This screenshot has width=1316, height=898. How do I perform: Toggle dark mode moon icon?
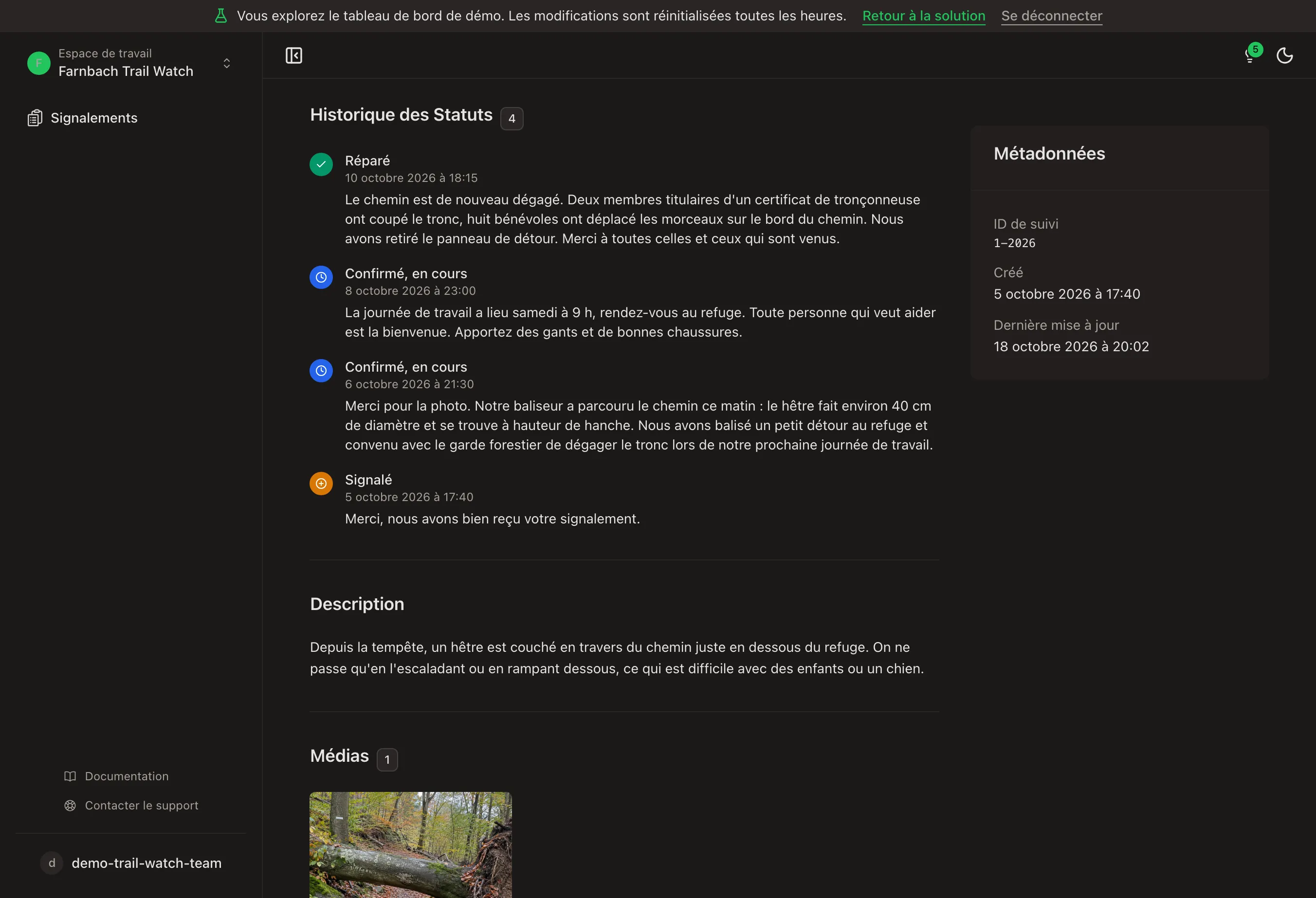point(1284,55)
